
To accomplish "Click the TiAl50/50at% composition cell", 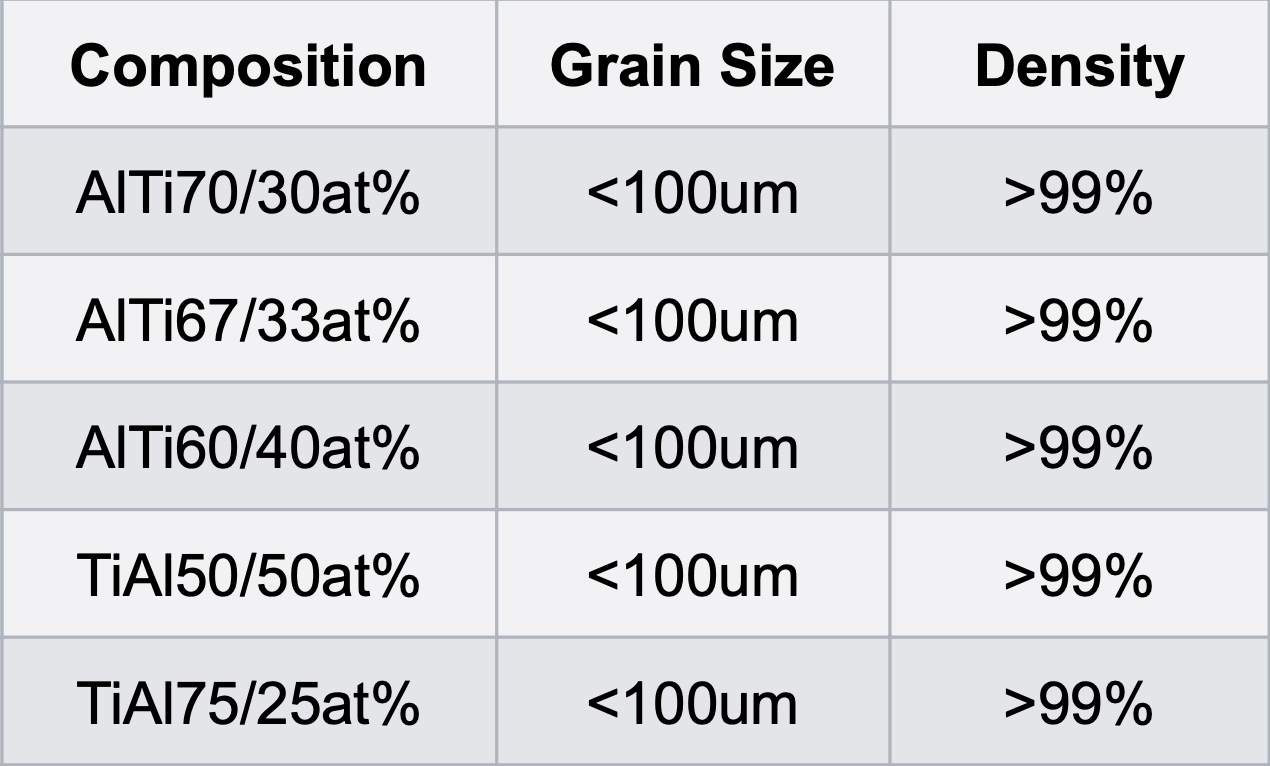I will click(x=247, y=576).
